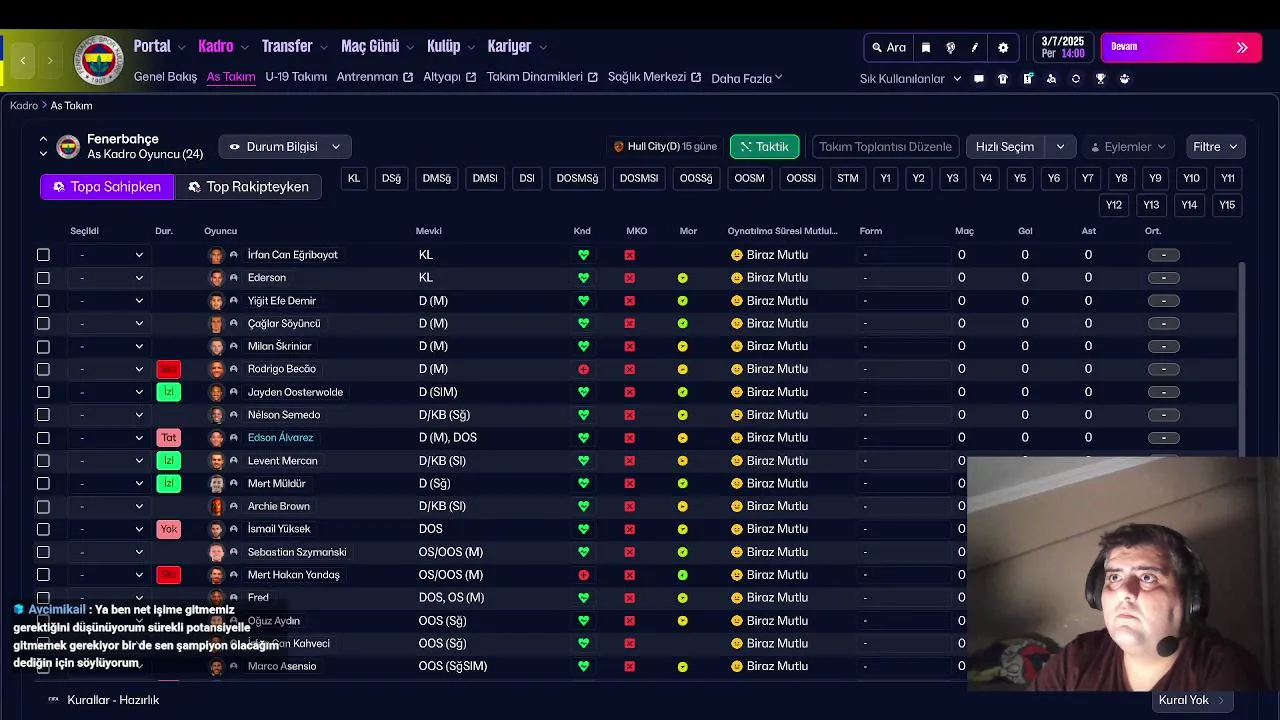The height and width of the screenshot is (720, 1280).
Task: Tick the checkbox for Nélson Semedo
Action: click(x=43, y=415)
